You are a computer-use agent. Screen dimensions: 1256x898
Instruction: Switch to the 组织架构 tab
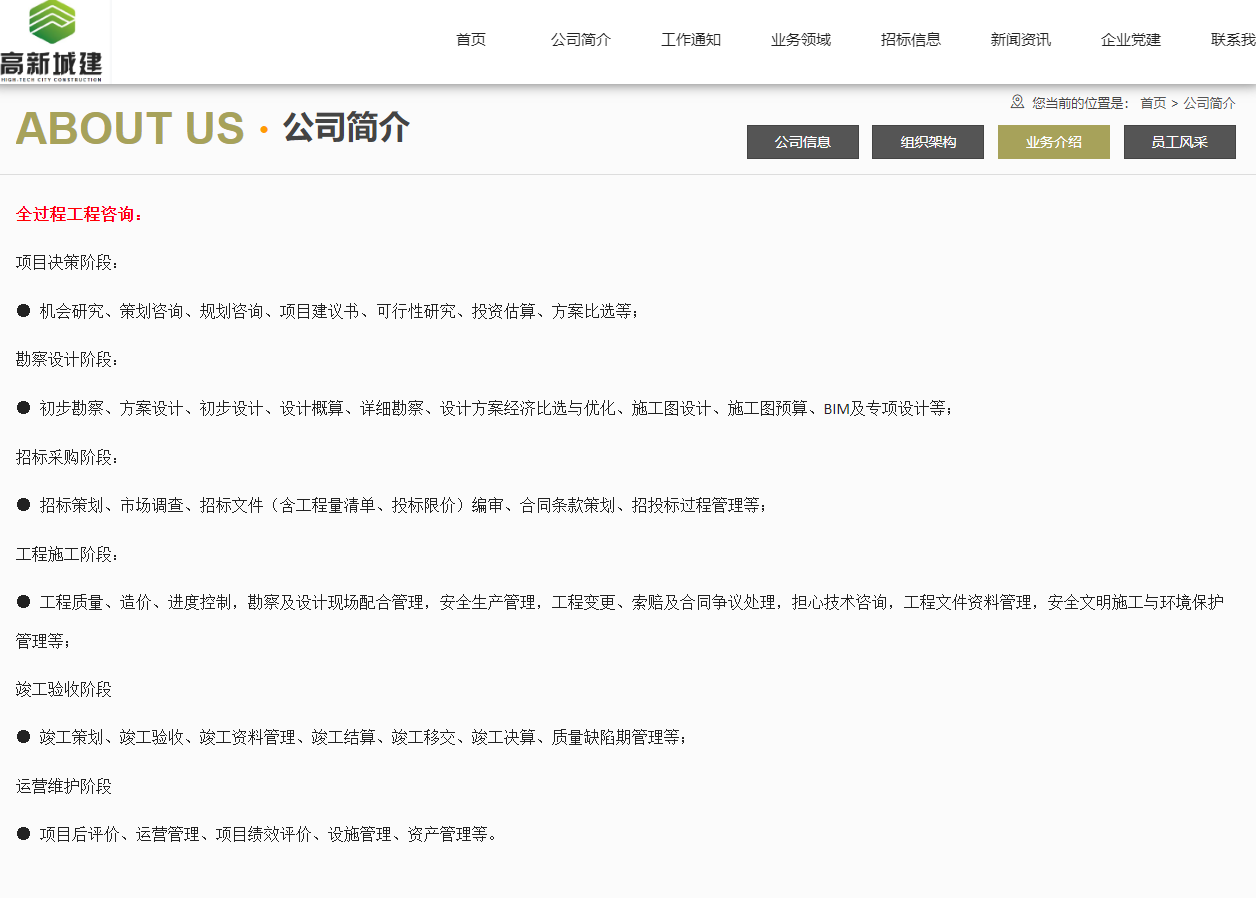click(928, 142)
